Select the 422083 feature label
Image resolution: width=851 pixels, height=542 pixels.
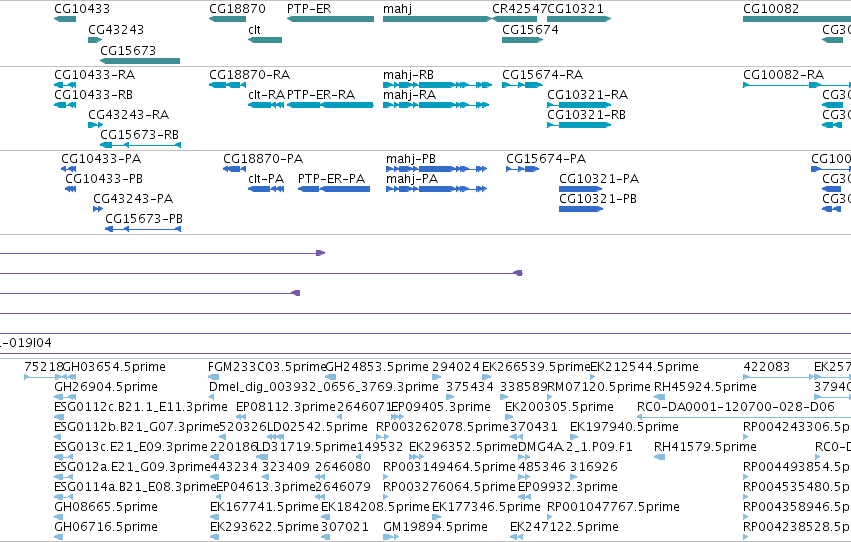(x=766, y=367)
